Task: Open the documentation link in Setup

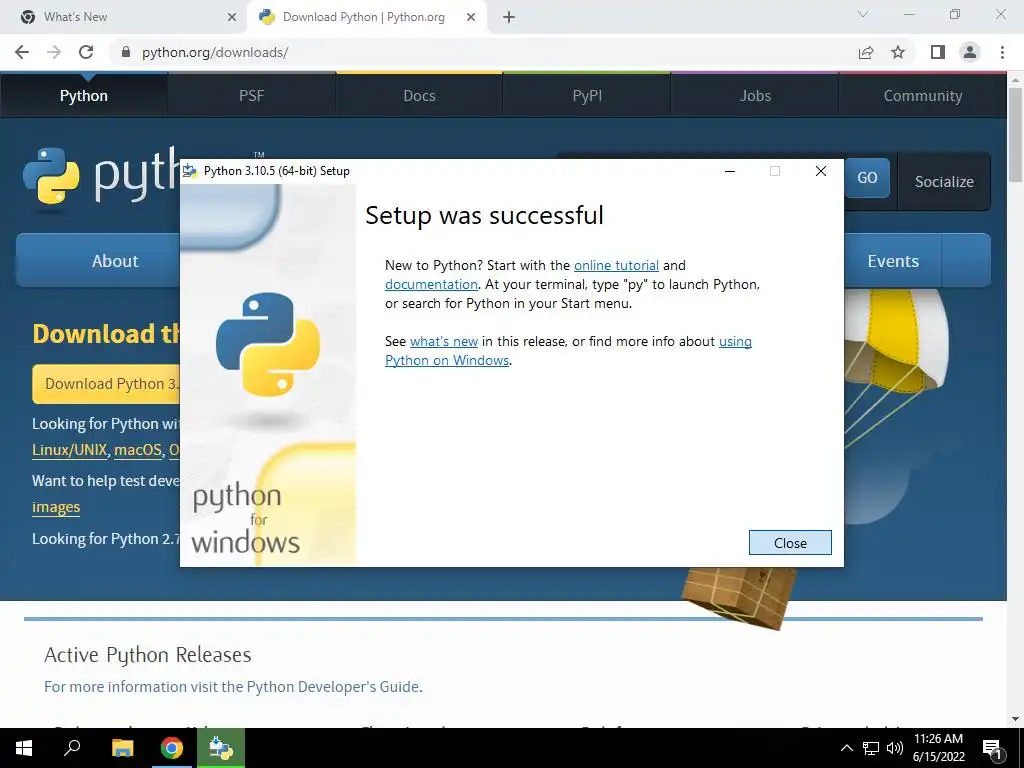Action: click(431, 284)
